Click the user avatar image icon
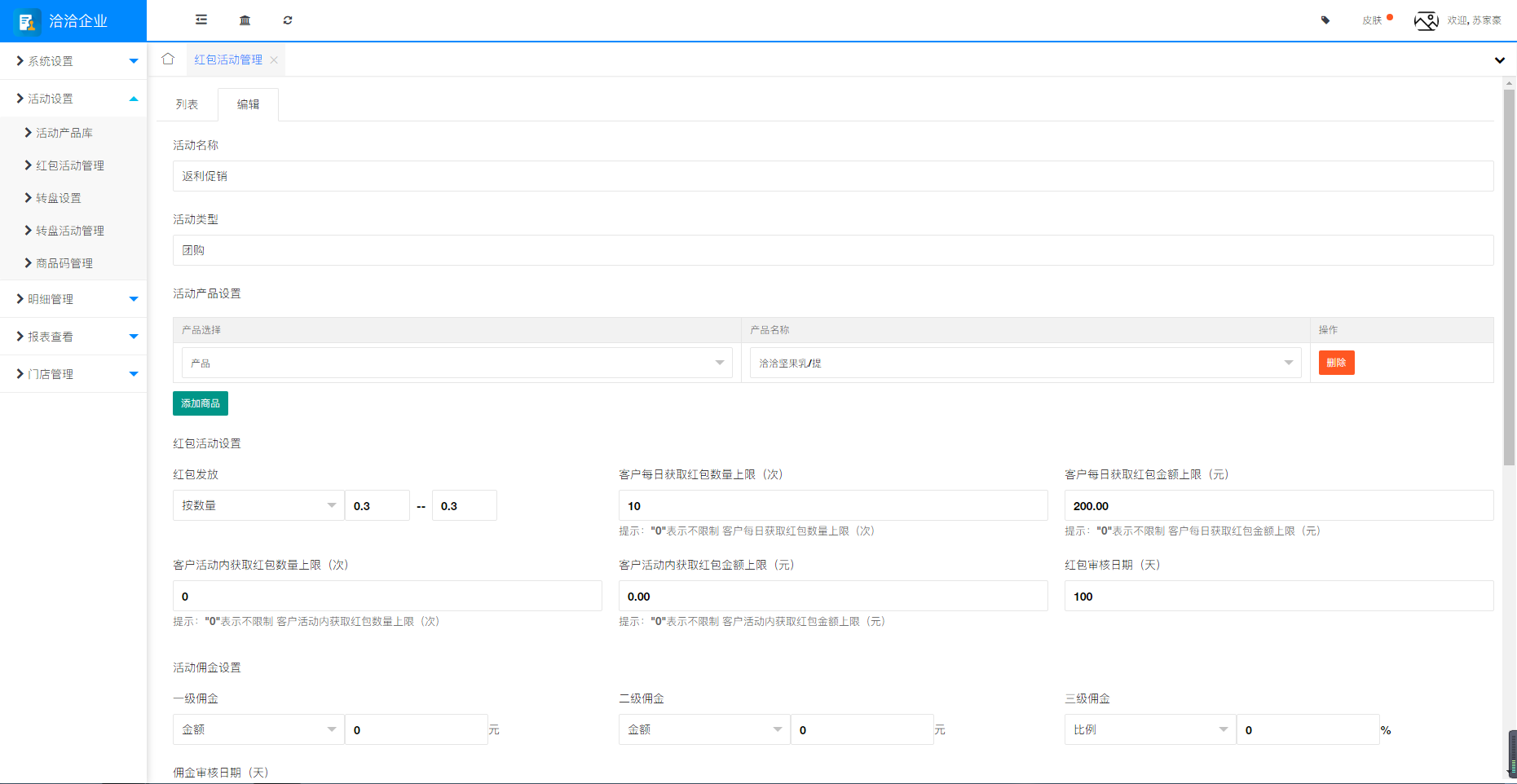 tap(1427, 20)
